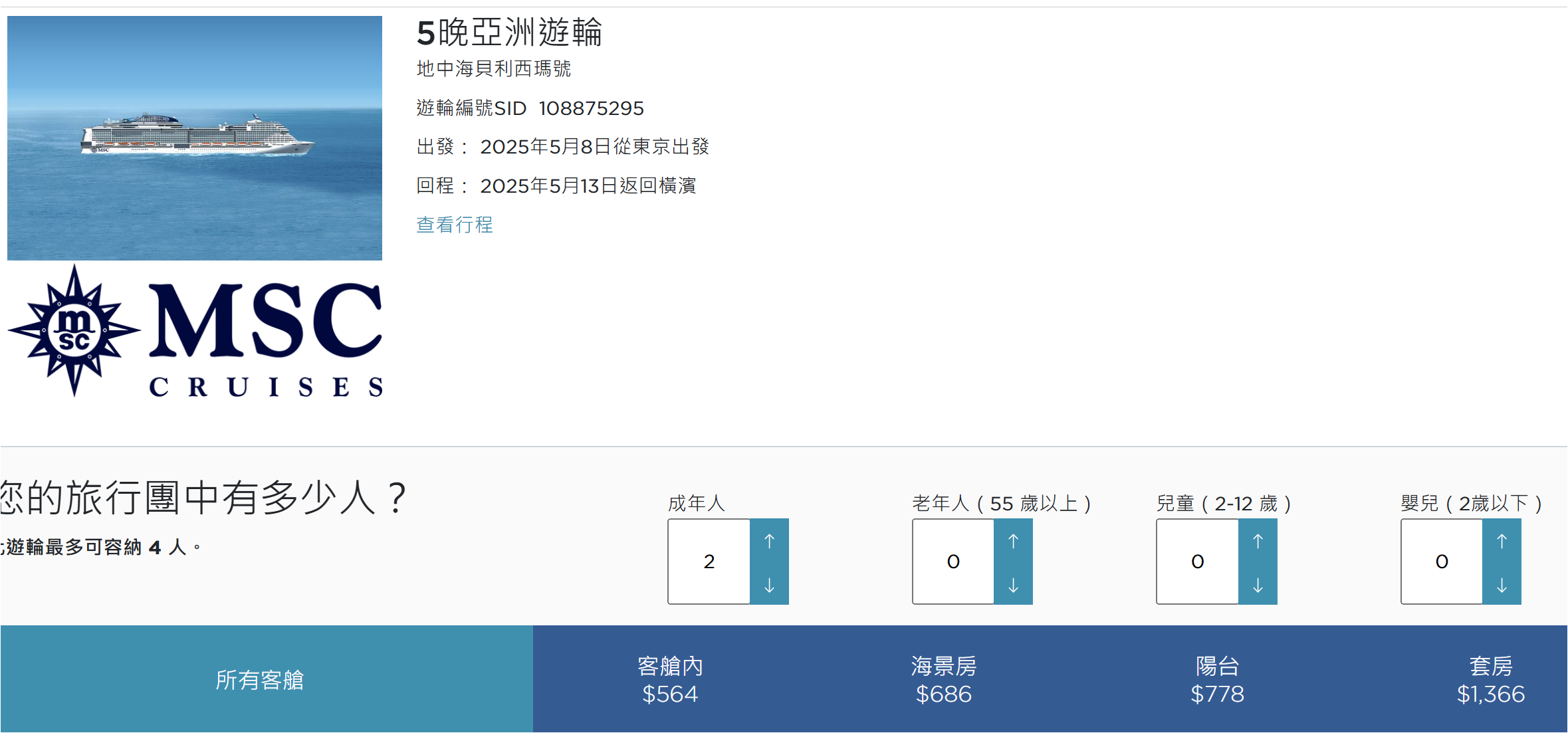Click the adult count input field
Viewport: 1568px width, 733px height.
click(709, 562)
